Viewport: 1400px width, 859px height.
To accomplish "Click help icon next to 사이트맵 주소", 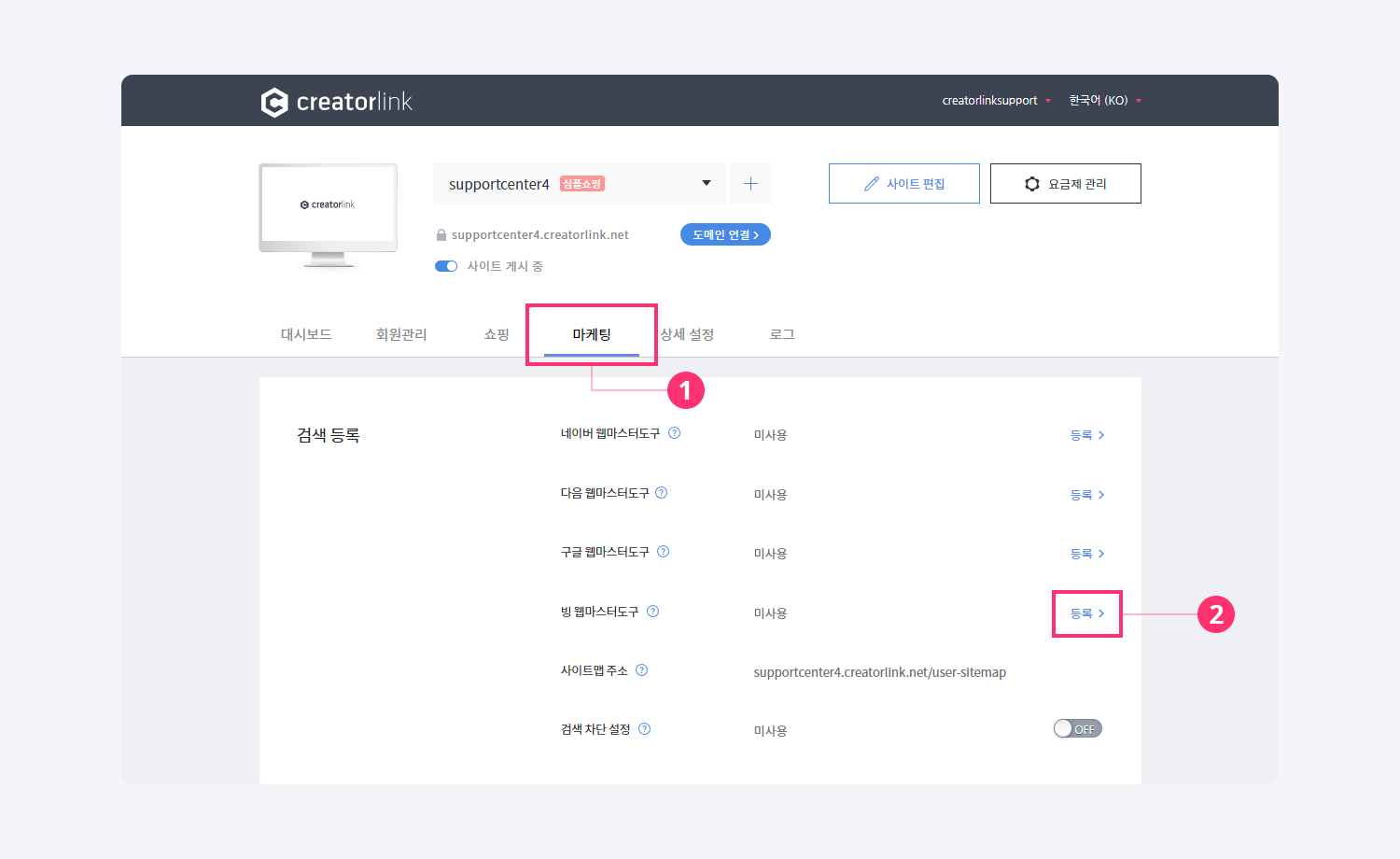I will pyautogui.click(x=642, y=670).
